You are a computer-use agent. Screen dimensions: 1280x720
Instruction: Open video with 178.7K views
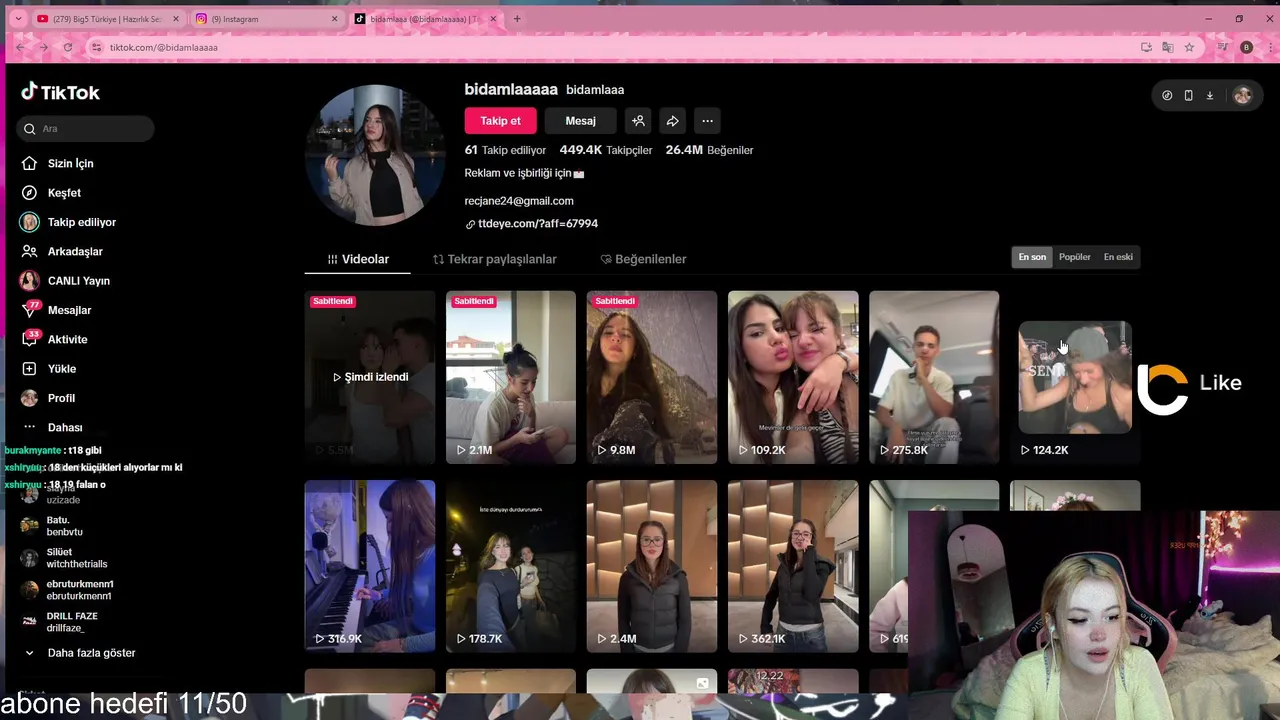tap(511, 566)
